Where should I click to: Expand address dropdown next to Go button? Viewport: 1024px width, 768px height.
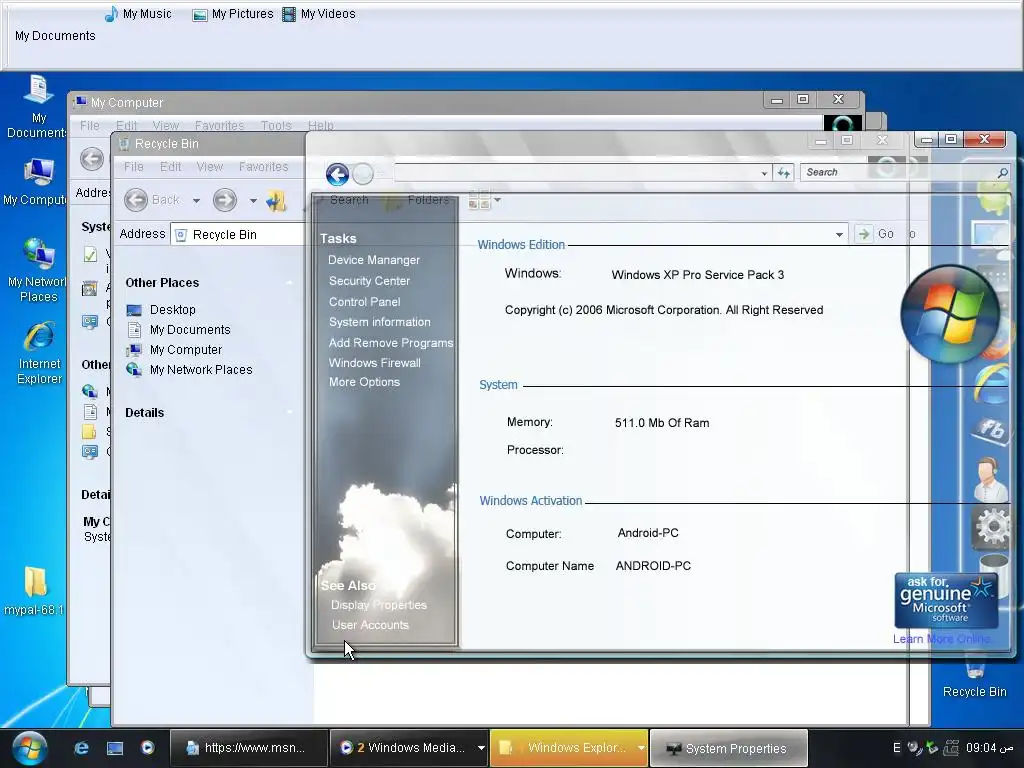pos(839,234)
